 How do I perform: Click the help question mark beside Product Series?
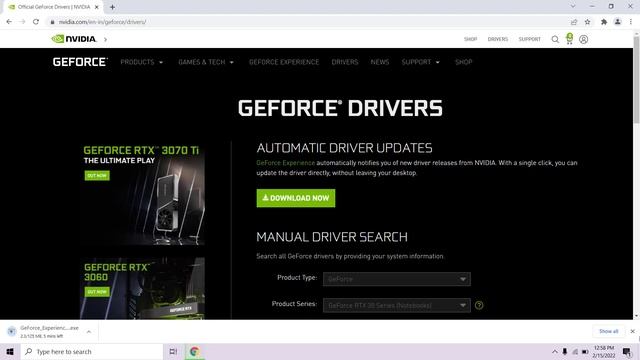point(479,305)
